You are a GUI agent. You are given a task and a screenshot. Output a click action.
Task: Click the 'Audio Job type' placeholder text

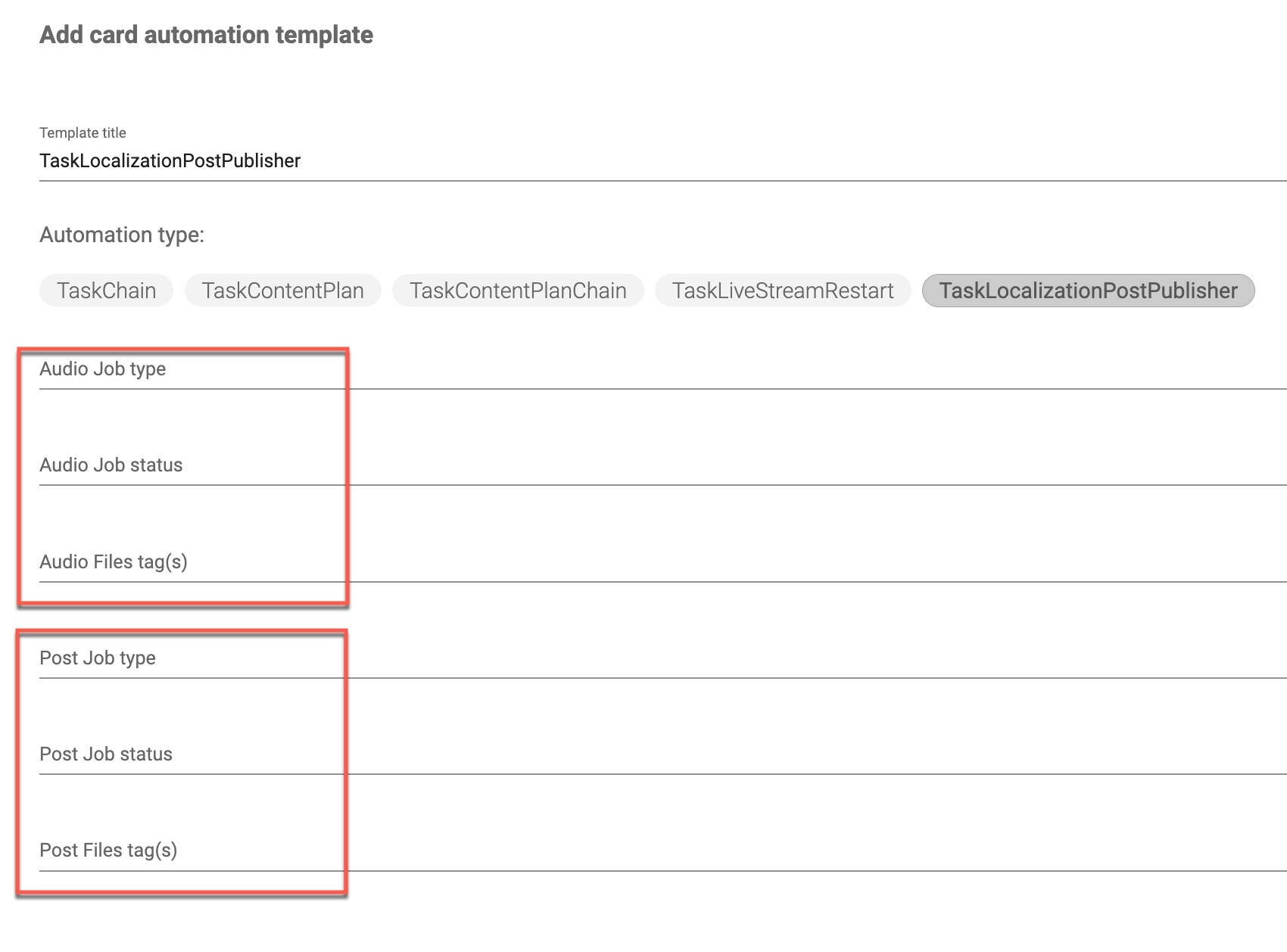coord(102,369)
